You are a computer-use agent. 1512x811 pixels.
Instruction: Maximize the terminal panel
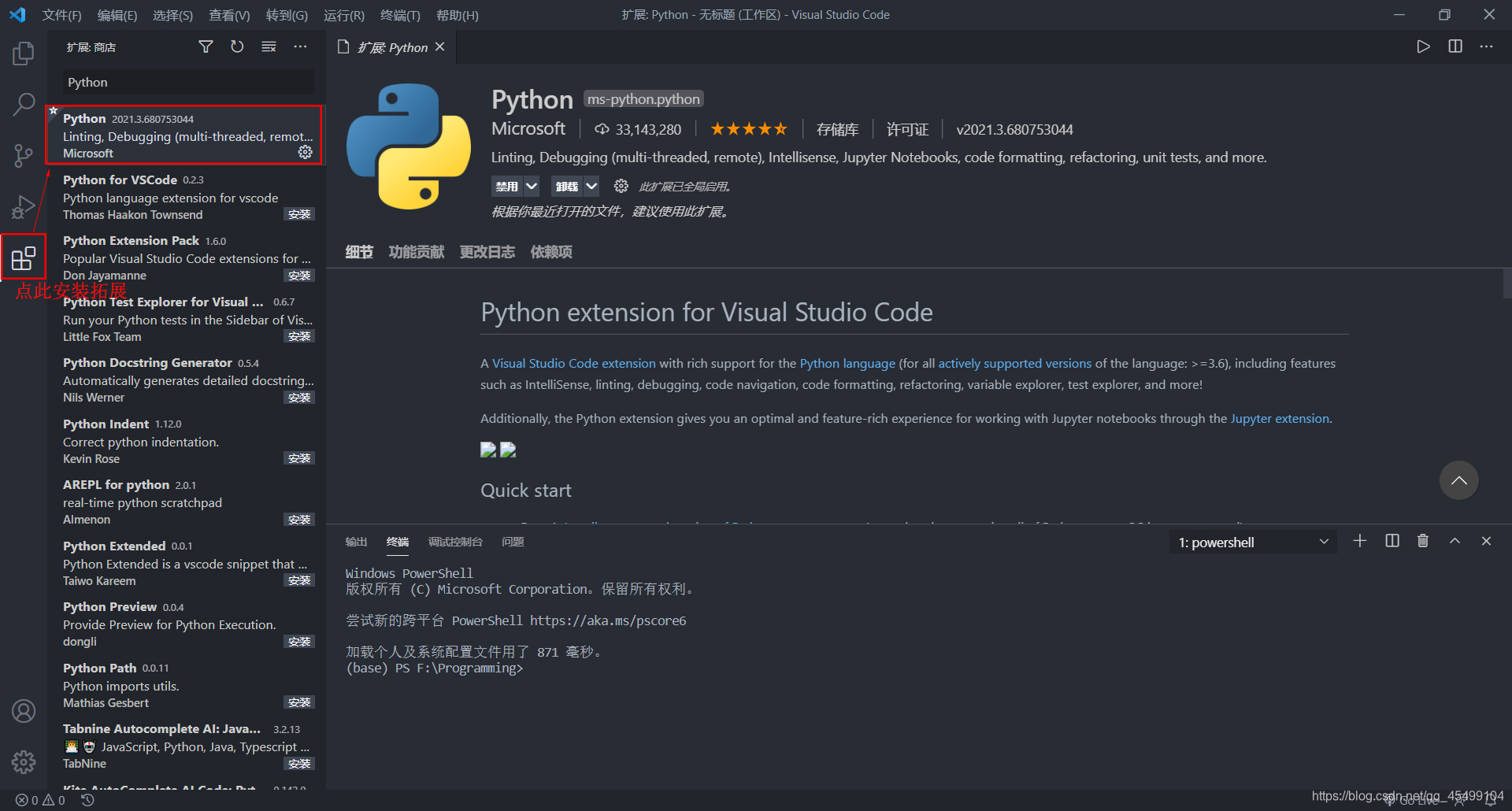pyautogui.click(x=1455, y=541)
